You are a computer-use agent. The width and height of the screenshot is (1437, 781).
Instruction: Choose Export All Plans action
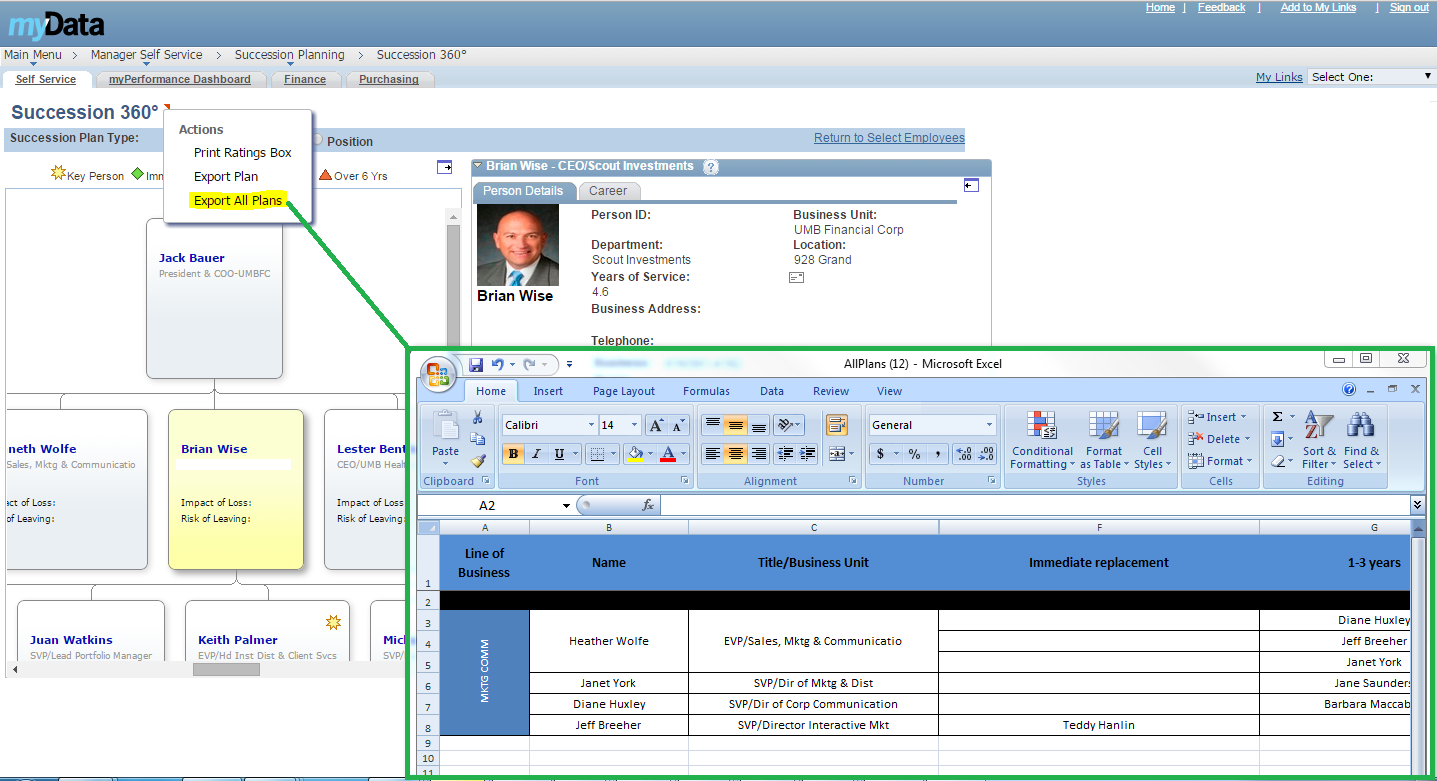[x=238, y=201]
